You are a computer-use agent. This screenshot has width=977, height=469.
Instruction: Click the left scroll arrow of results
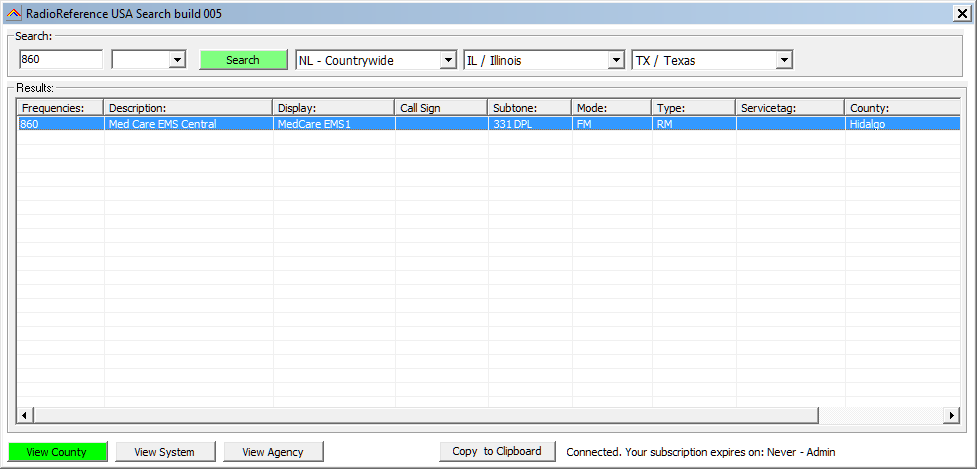click(x=25, y=415)
